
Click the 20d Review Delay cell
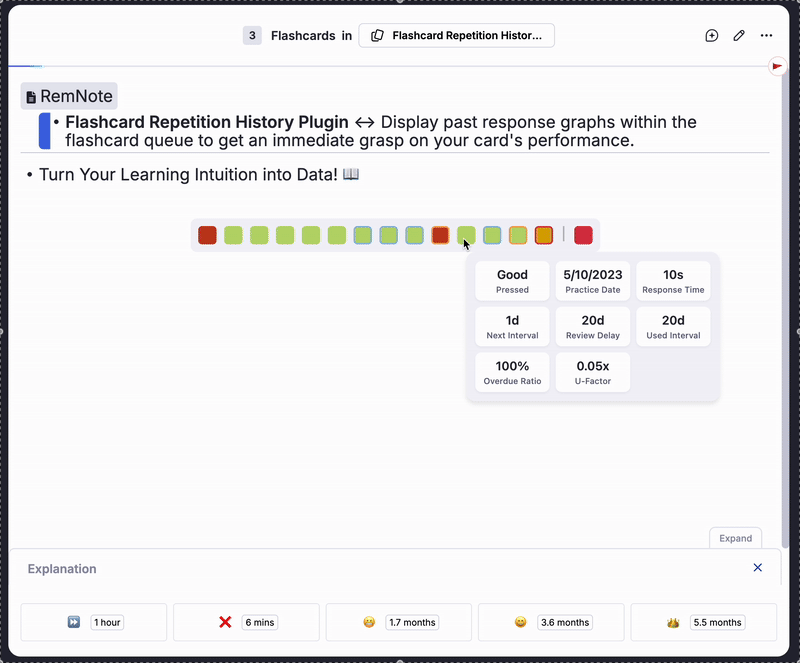(x=593, y=327)
